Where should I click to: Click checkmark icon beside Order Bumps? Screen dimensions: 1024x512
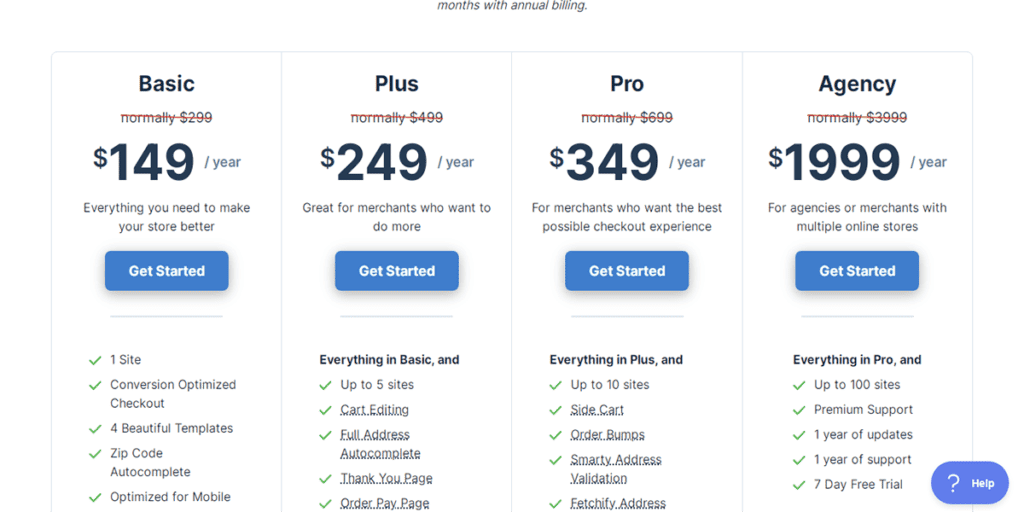coord(555,435)
